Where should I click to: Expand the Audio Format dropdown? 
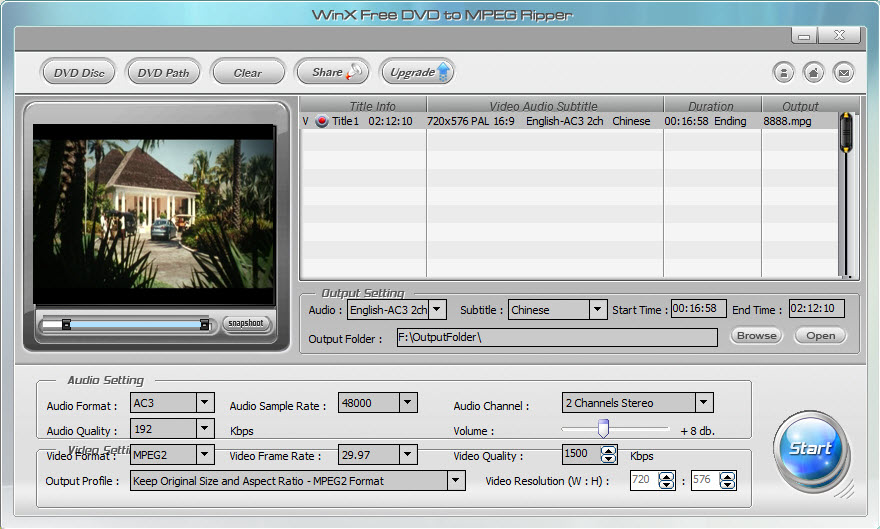coord(205,403)
